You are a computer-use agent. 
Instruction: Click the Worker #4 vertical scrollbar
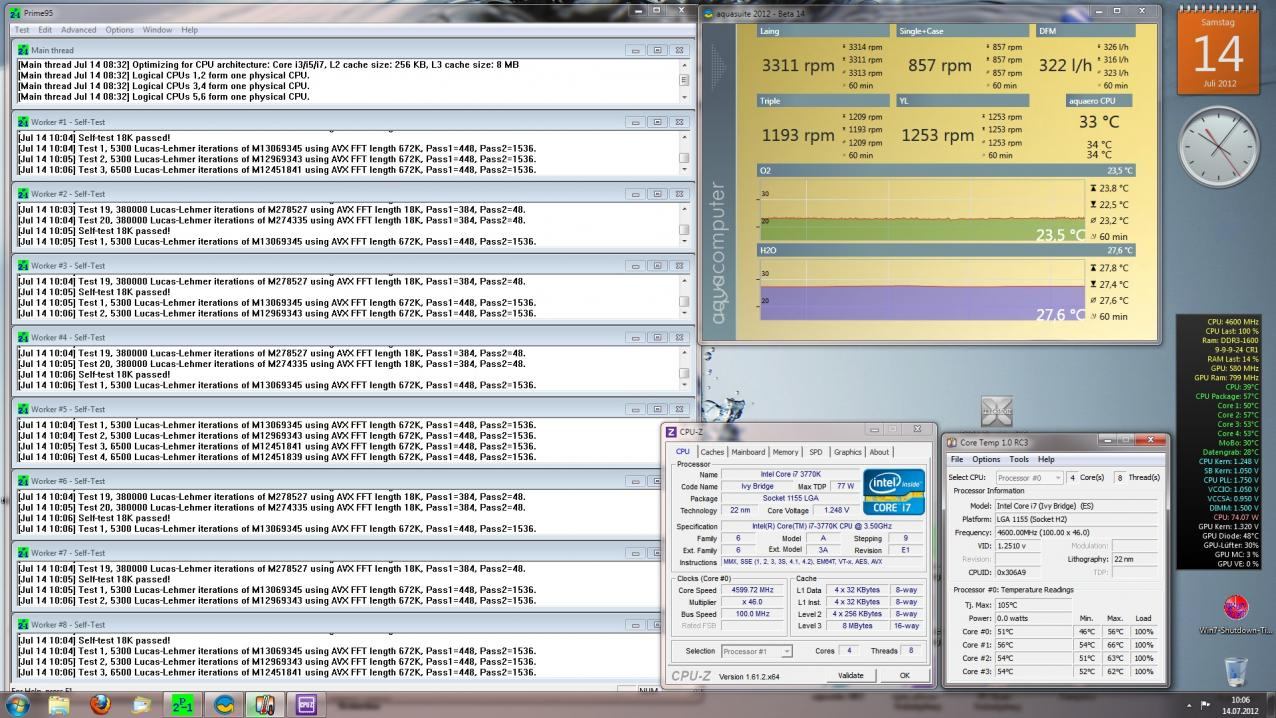(685, 368)
